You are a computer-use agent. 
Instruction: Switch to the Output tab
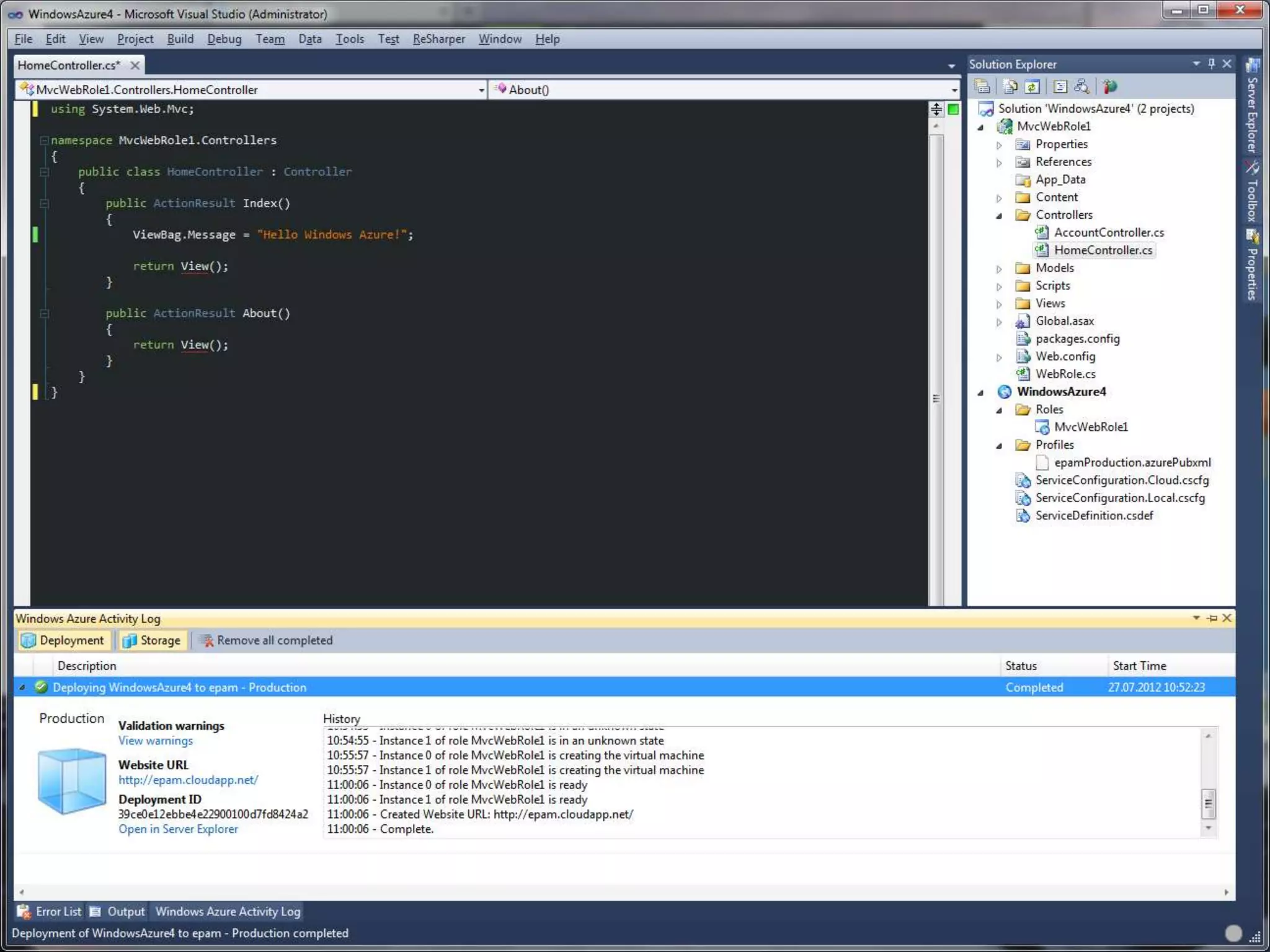coord(118,912)
